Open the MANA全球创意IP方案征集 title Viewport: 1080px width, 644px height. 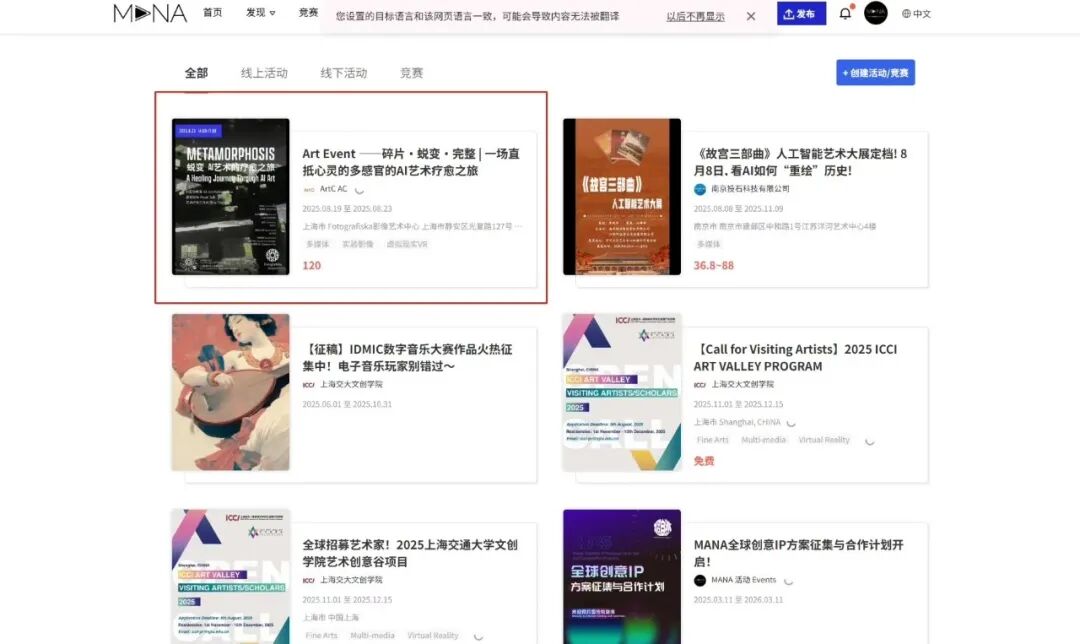pyautogui.click(x=798, y=553)
